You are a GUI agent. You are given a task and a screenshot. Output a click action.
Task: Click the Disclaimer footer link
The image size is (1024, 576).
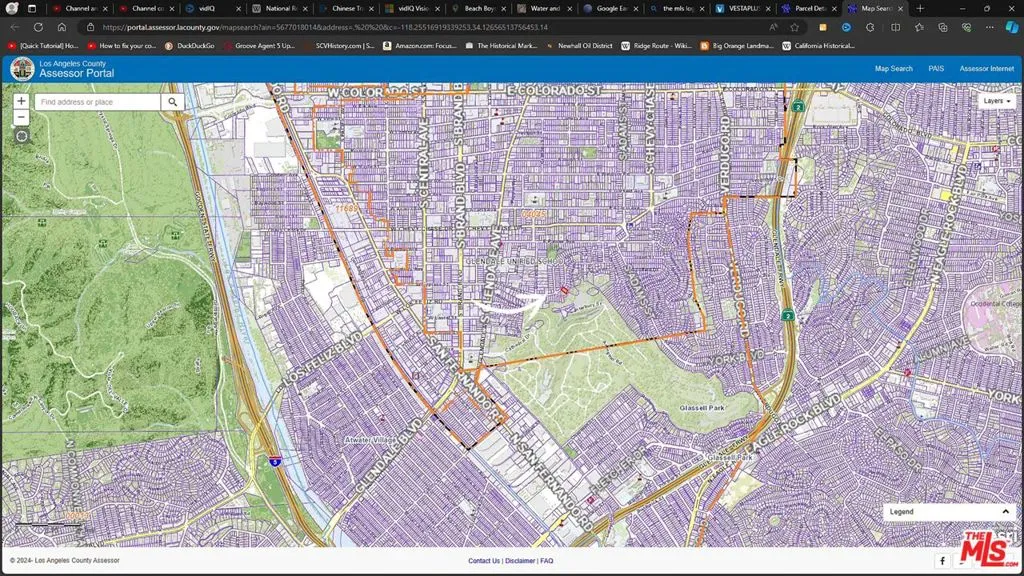point(519,561)
